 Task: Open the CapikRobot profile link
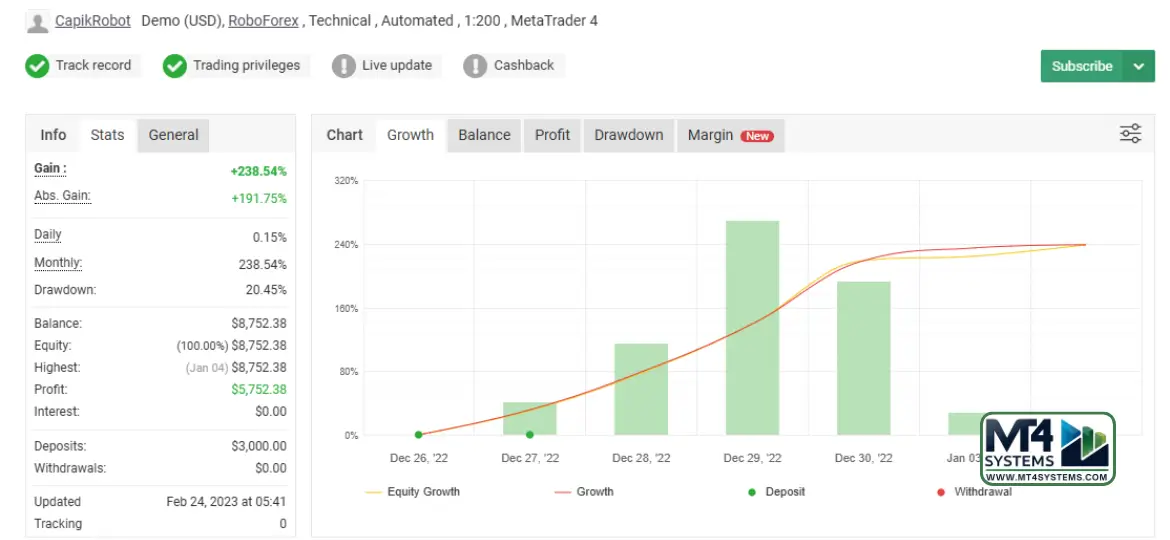click(93, 21)
